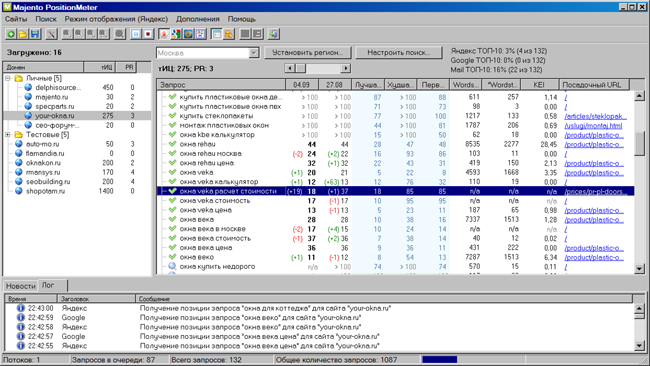This screenshot has width=650, height=366.
Task: Click the grey list-layout toolbar icon
Action: pos(257,34)
